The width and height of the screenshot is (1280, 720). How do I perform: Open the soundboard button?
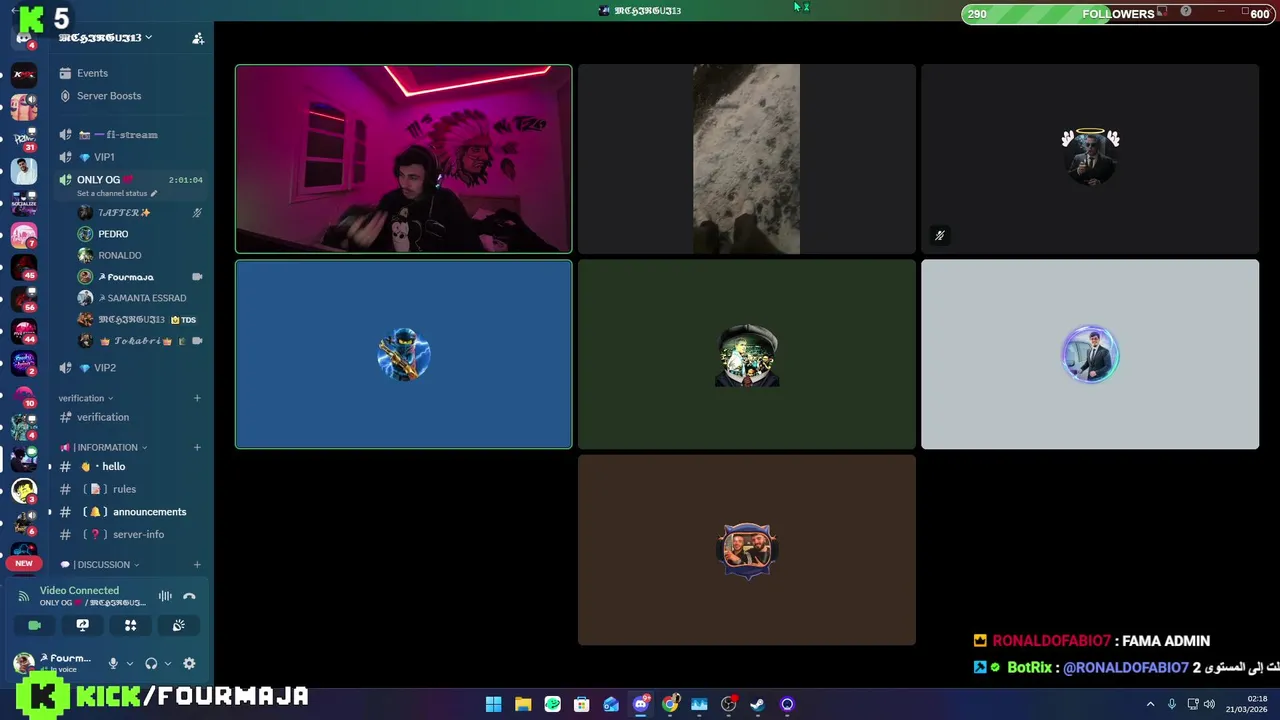[x=178, y=625]
